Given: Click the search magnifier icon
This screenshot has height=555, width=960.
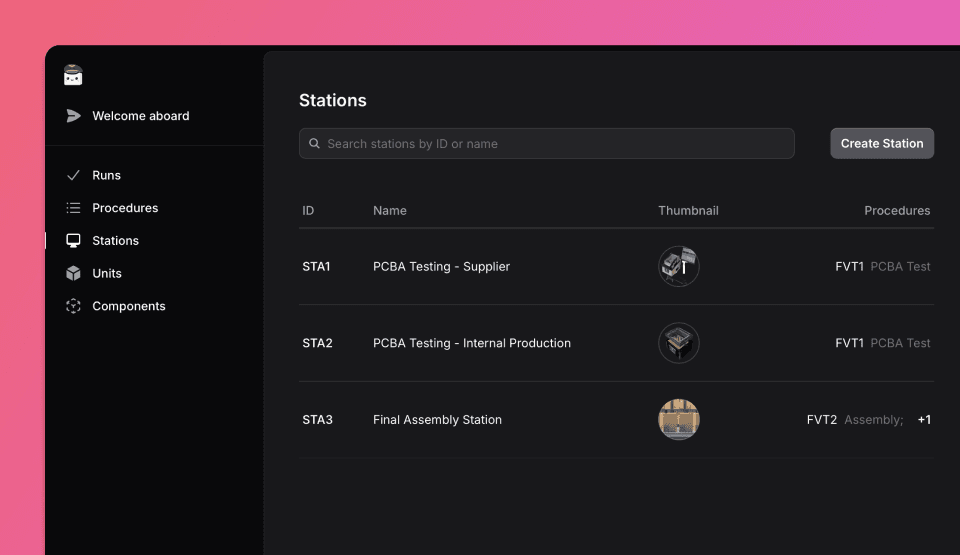Looking at the screenshot, I should tap(314, 143).
